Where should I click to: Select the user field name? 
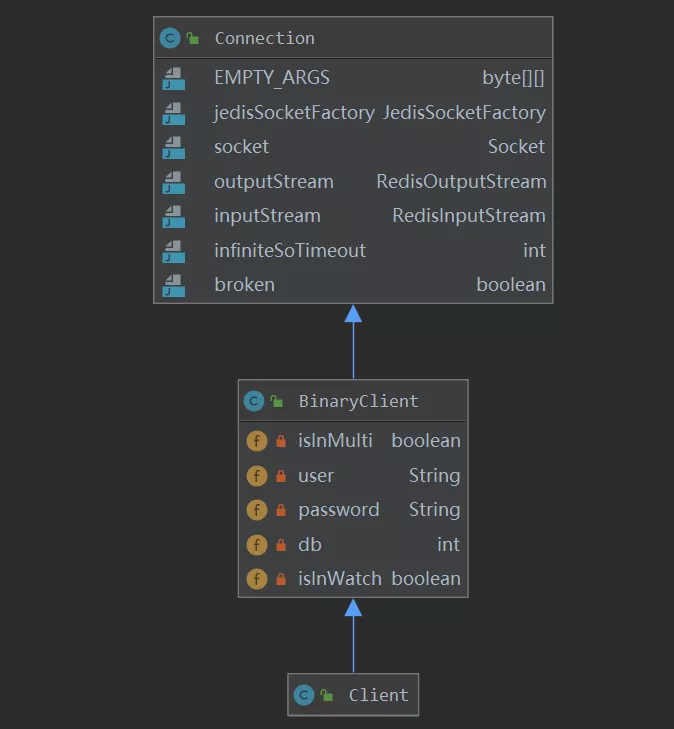click(x=316, y=476)
